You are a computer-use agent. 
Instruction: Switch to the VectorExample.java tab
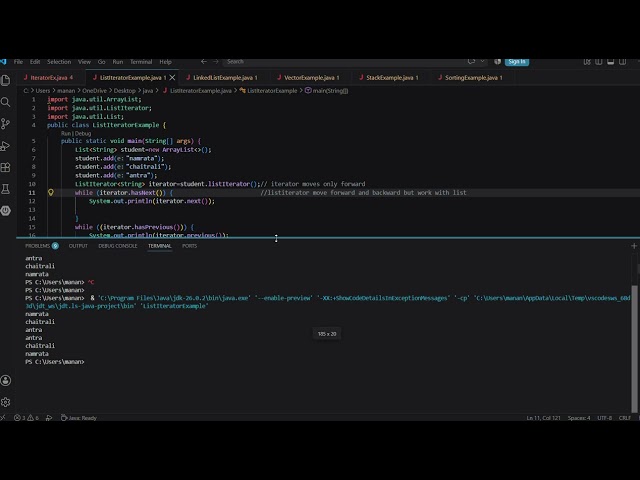(309, 78)
